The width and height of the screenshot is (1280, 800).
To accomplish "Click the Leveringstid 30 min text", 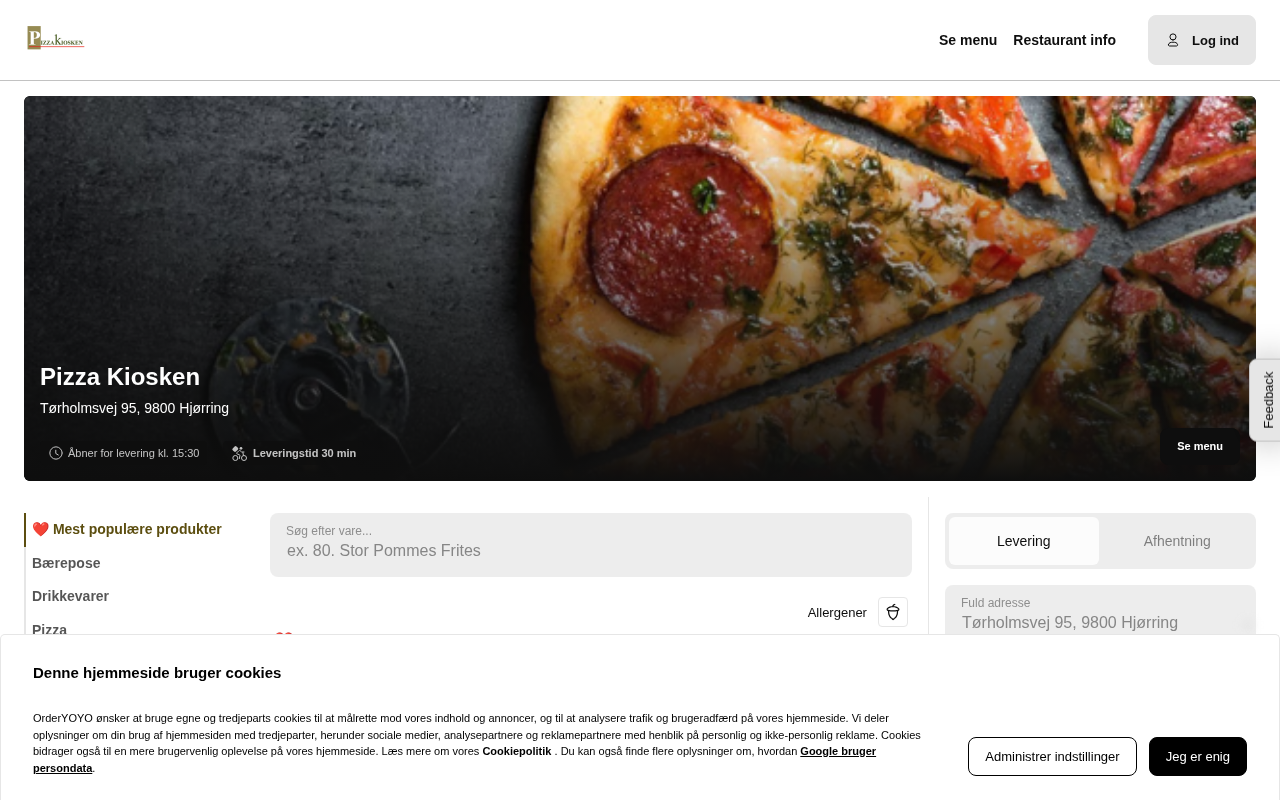I will point(304,453).
